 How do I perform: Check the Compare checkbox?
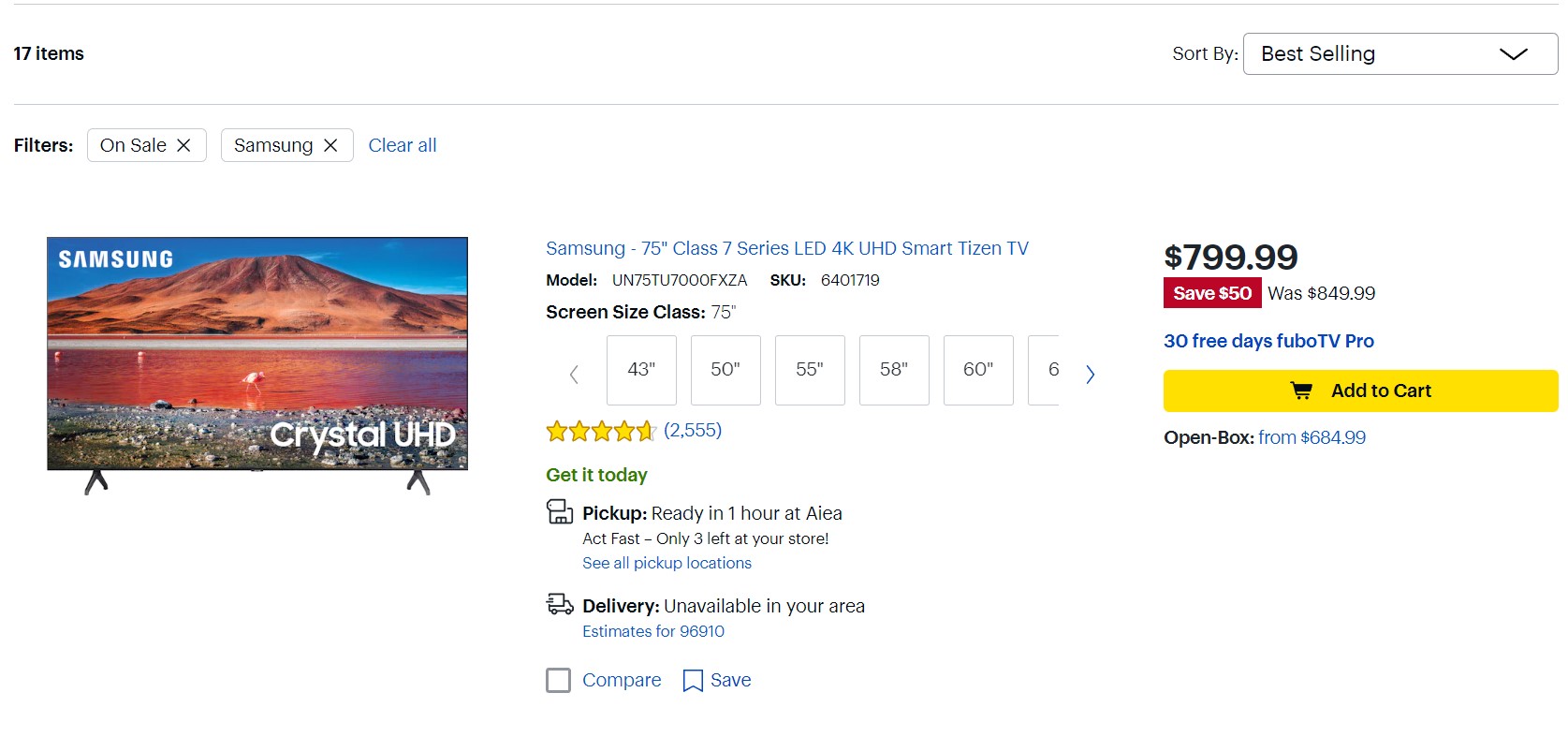559,681
